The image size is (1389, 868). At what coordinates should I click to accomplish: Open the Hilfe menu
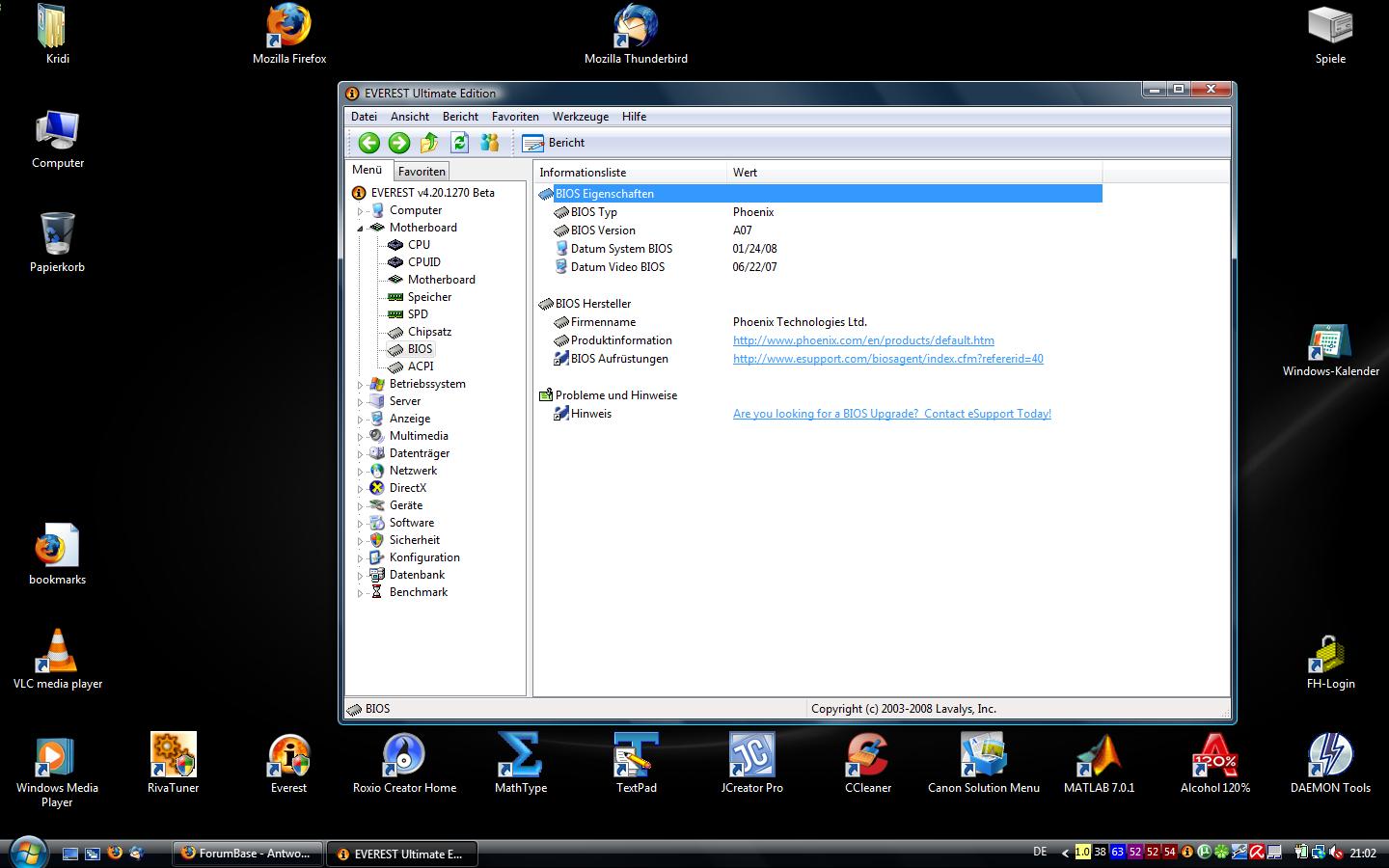(634, 117)
